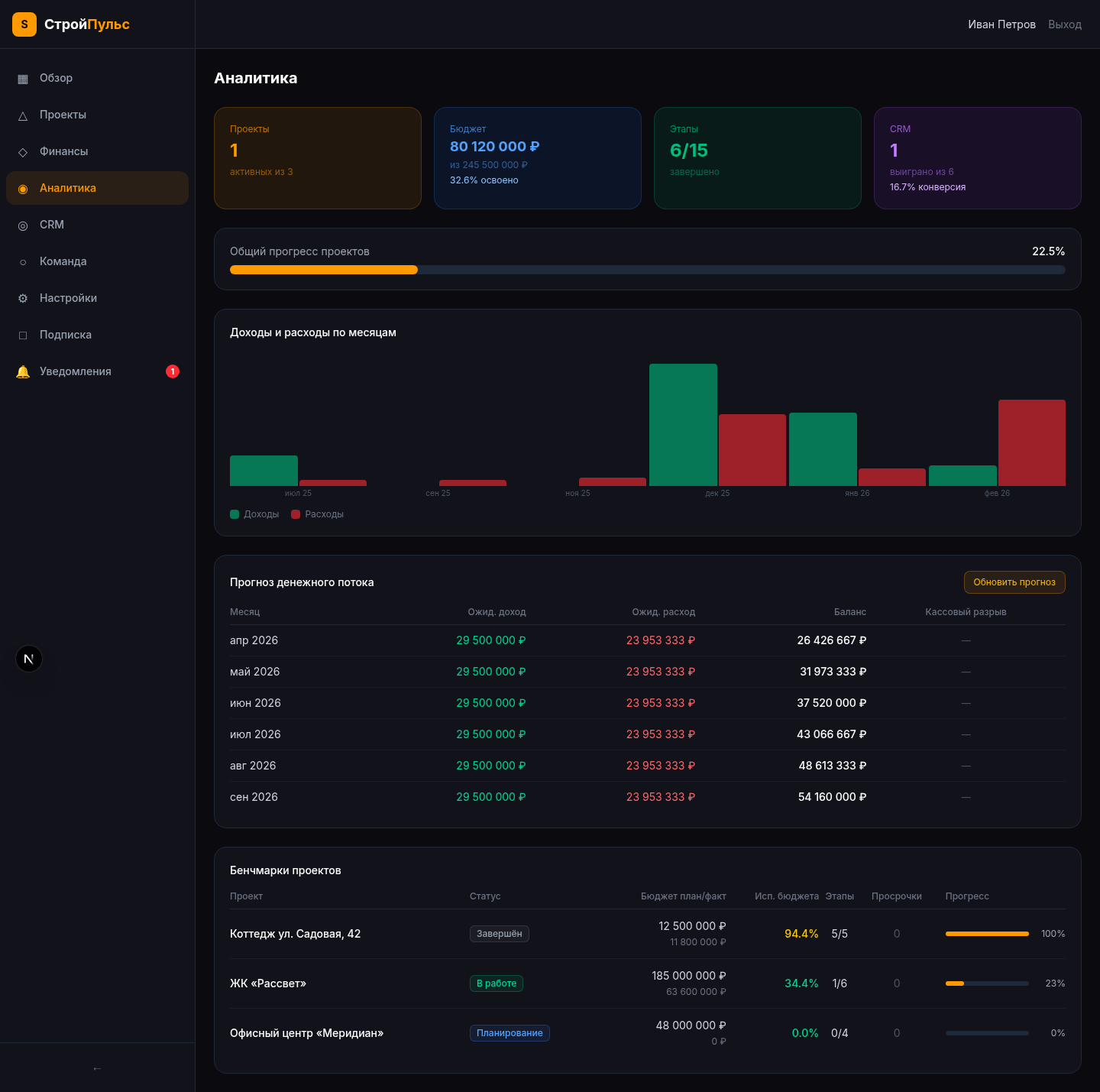Click the gear icon for Настройки

pos(23,299)
